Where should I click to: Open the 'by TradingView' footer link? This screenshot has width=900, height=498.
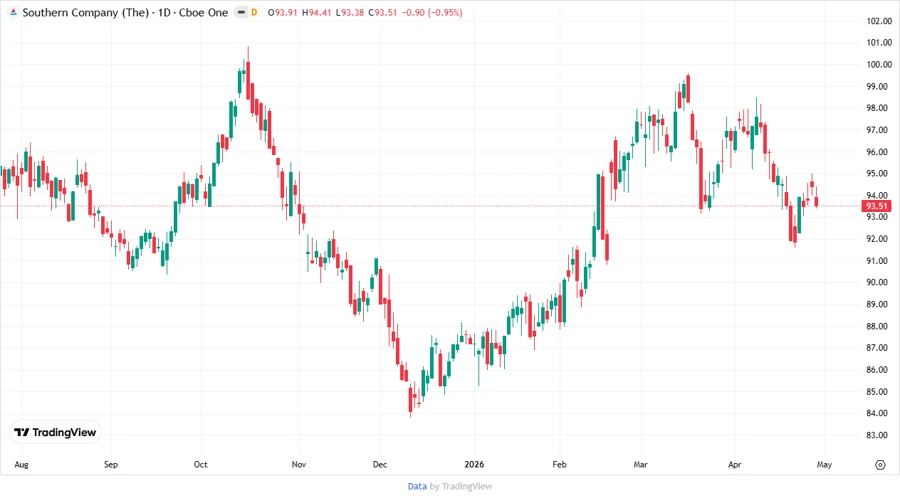point(461,486)
